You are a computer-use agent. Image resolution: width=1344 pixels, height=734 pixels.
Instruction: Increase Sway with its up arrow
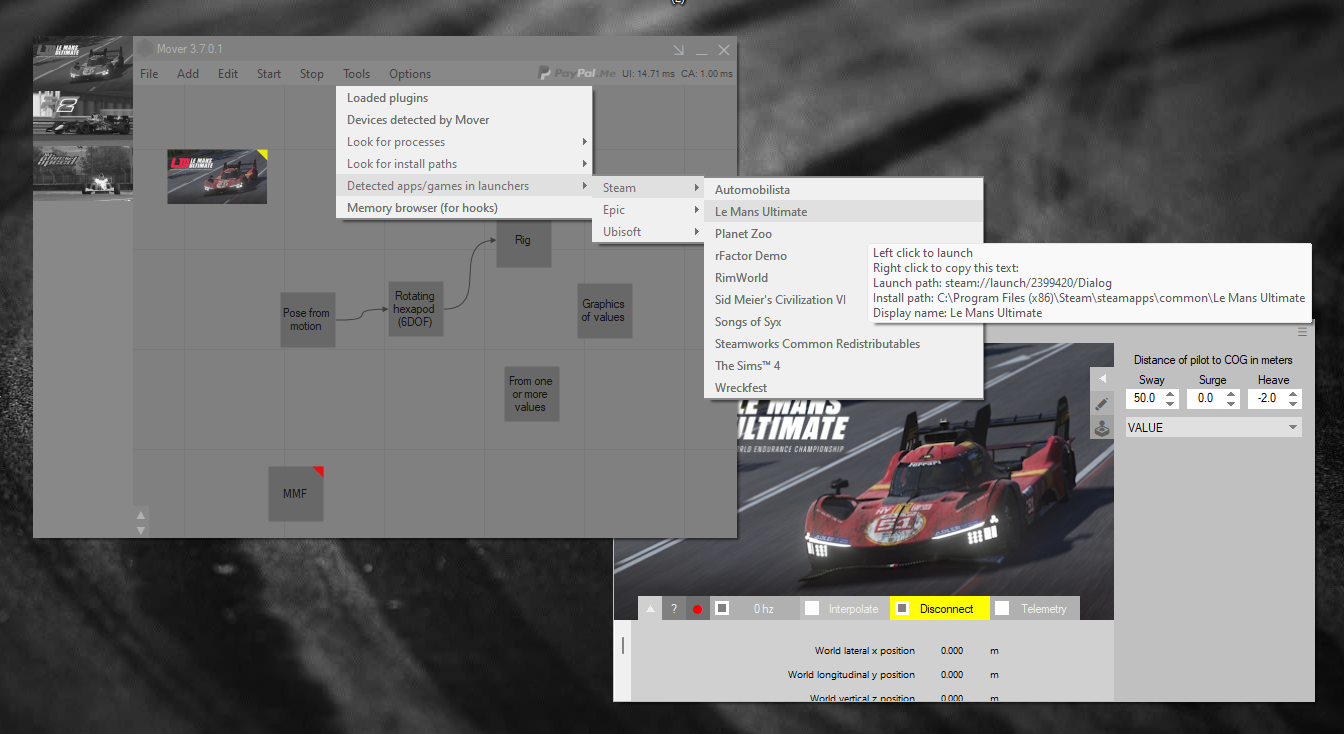(x=1170, y=394)
